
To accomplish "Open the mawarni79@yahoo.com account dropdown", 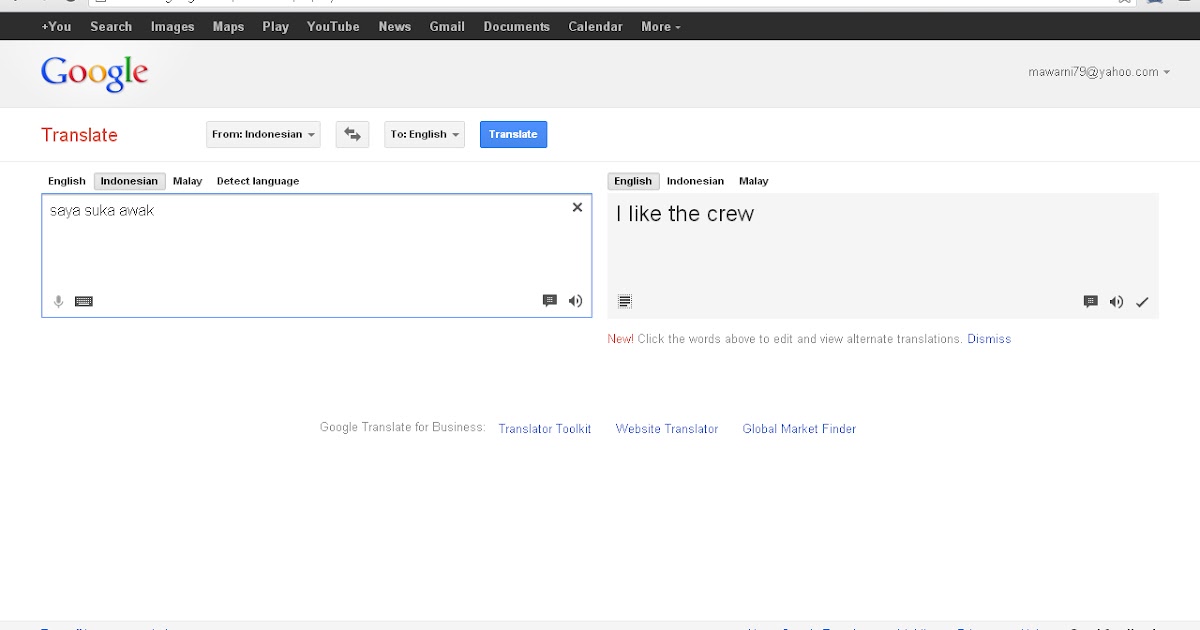I will pyautogui.click(x=1099, y=72).
